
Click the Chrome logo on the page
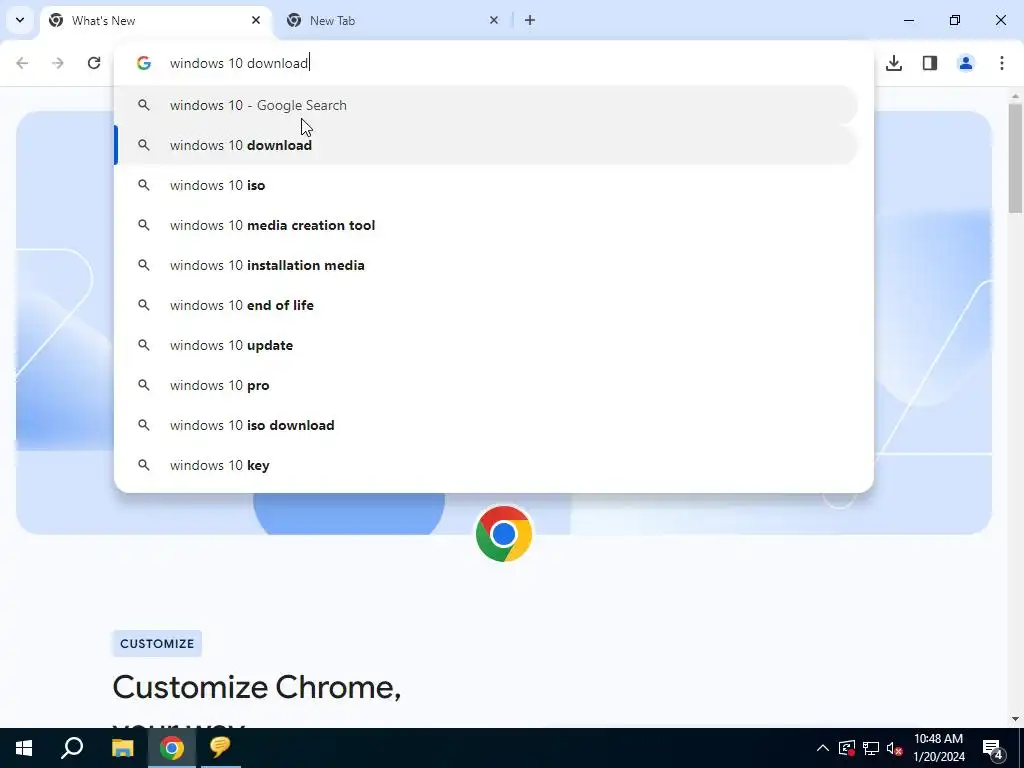pyautogui.click(x=504, y=534)
